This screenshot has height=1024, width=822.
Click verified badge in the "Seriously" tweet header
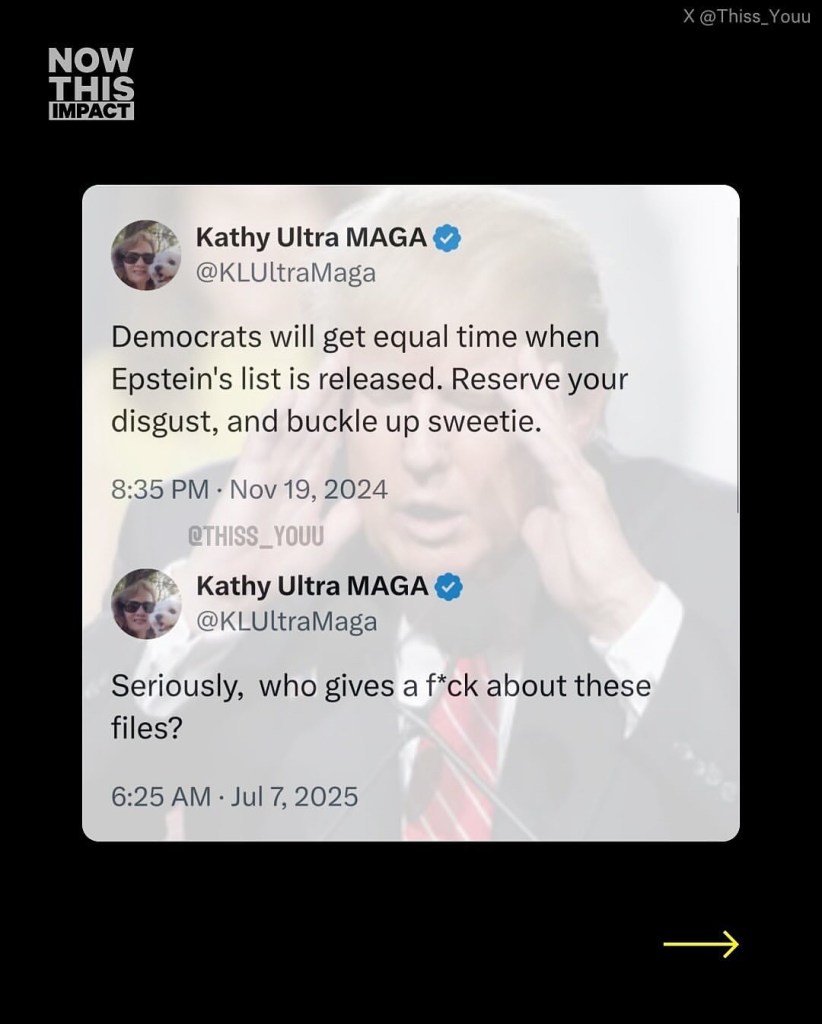point(449,586)
